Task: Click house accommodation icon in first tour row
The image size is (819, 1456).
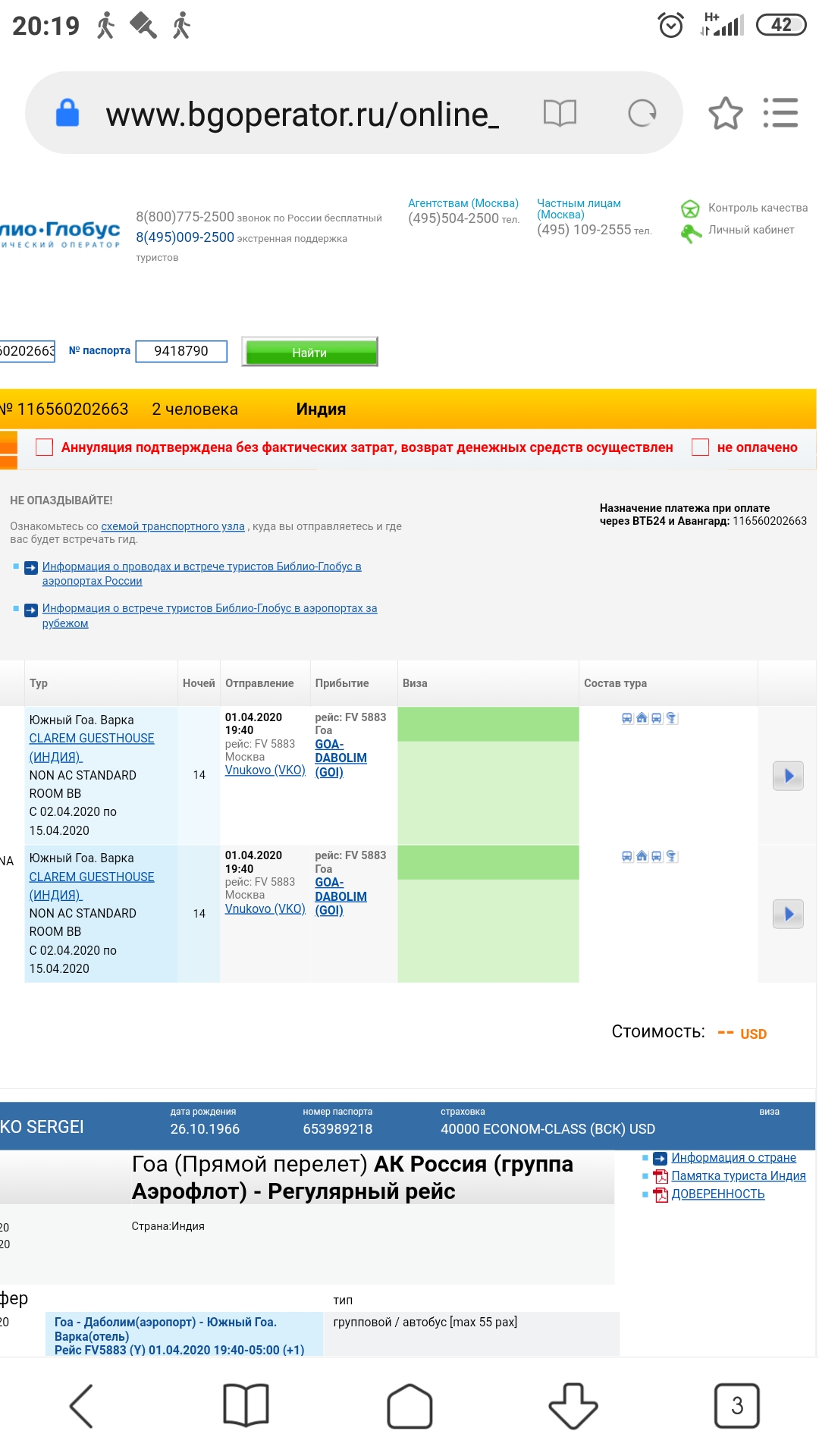Action: [642, 718]
